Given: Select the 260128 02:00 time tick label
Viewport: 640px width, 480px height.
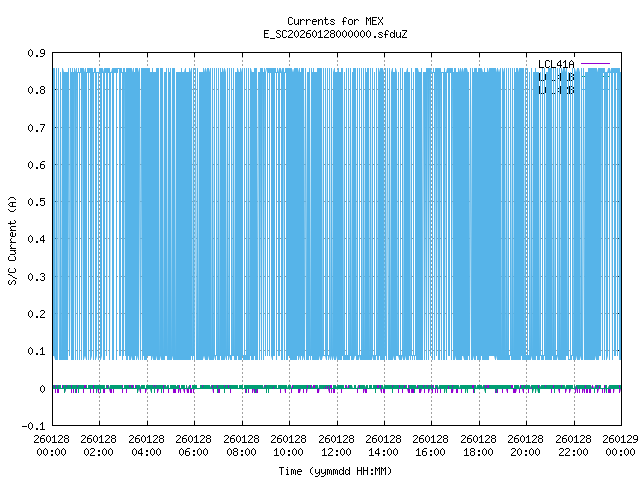Looking at the screenshot, I should point(99,444).
